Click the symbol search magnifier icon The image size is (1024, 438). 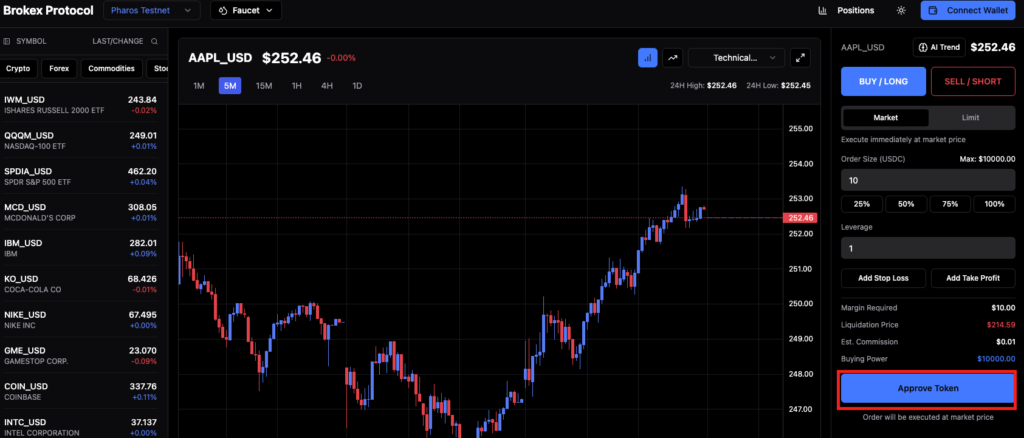point(154,41)
